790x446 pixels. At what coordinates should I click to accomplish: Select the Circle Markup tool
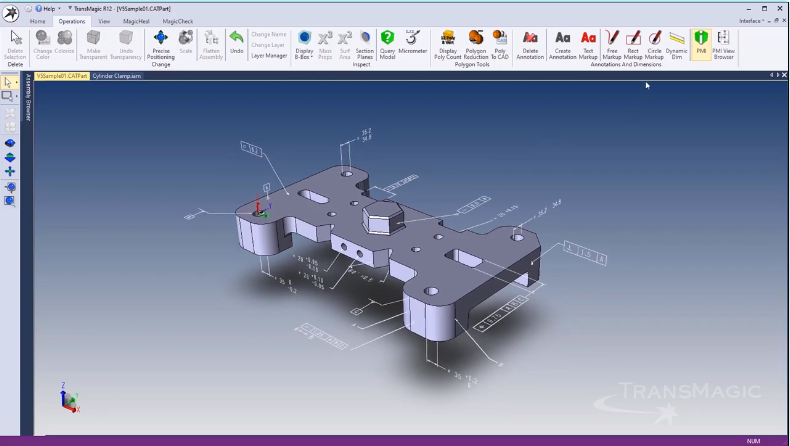tap(654, 44)
